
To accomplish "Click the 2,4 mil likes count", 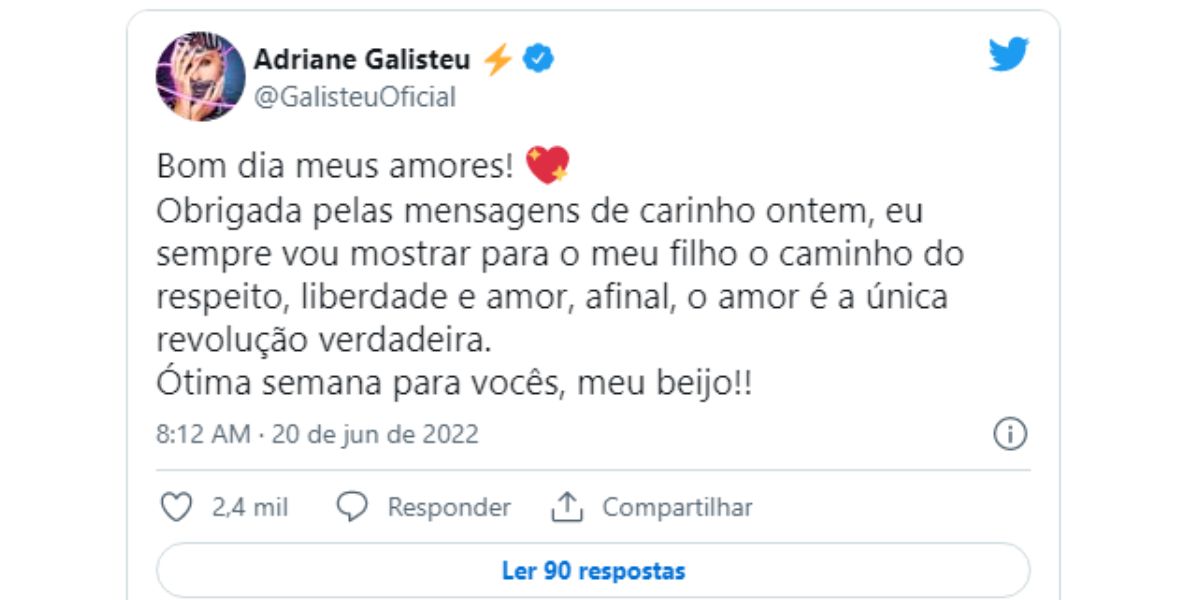I will [x=250, y=507].
